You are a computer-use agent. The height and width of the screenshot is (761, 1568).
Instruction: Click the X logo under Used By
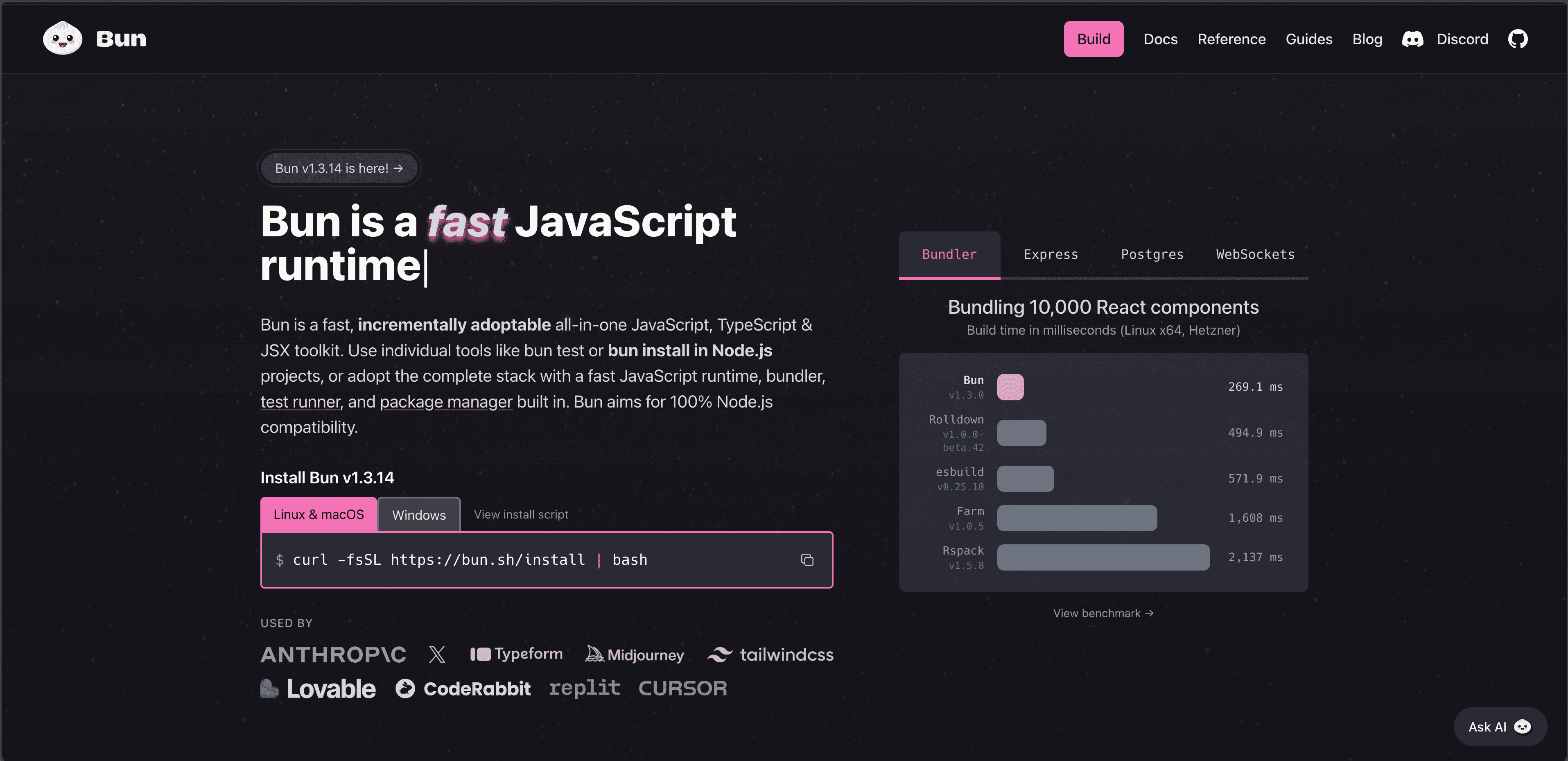point(437,655)
